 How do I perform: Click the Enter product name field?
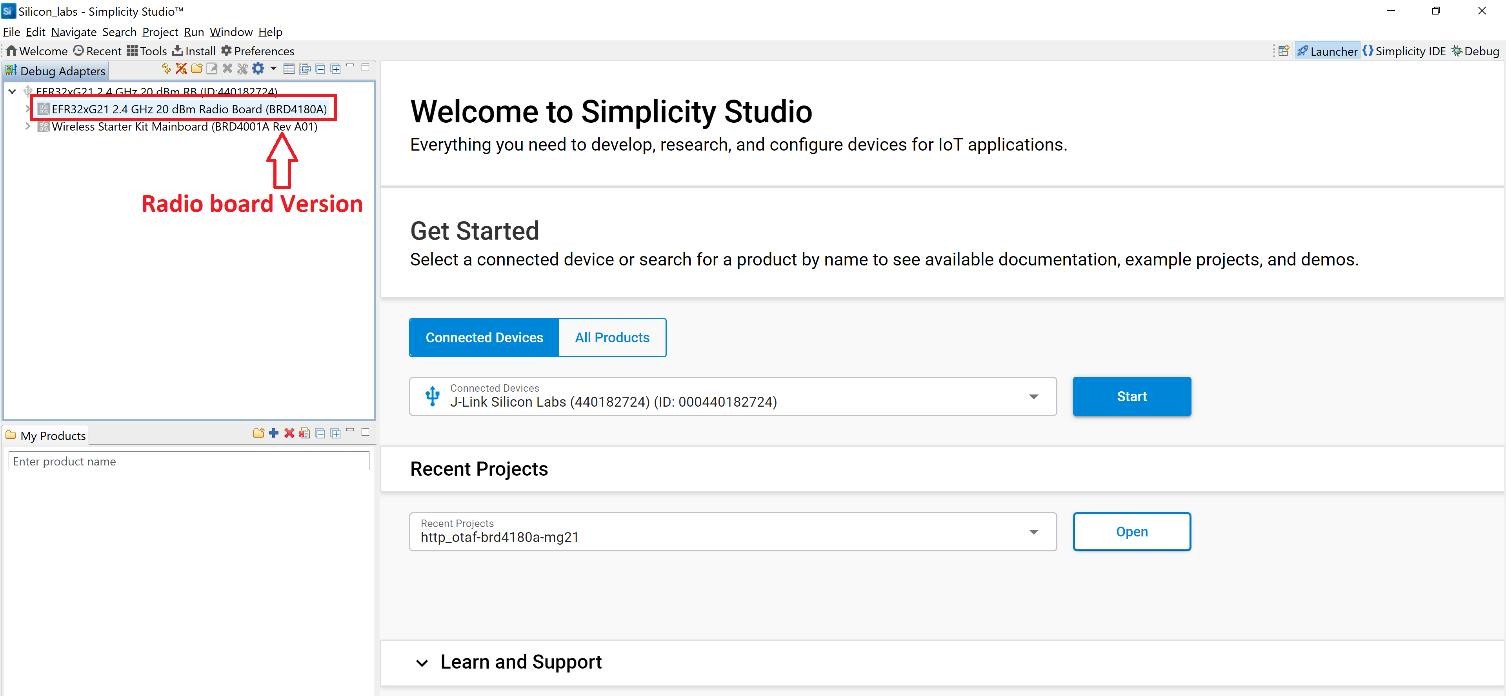tap(188, 462)
